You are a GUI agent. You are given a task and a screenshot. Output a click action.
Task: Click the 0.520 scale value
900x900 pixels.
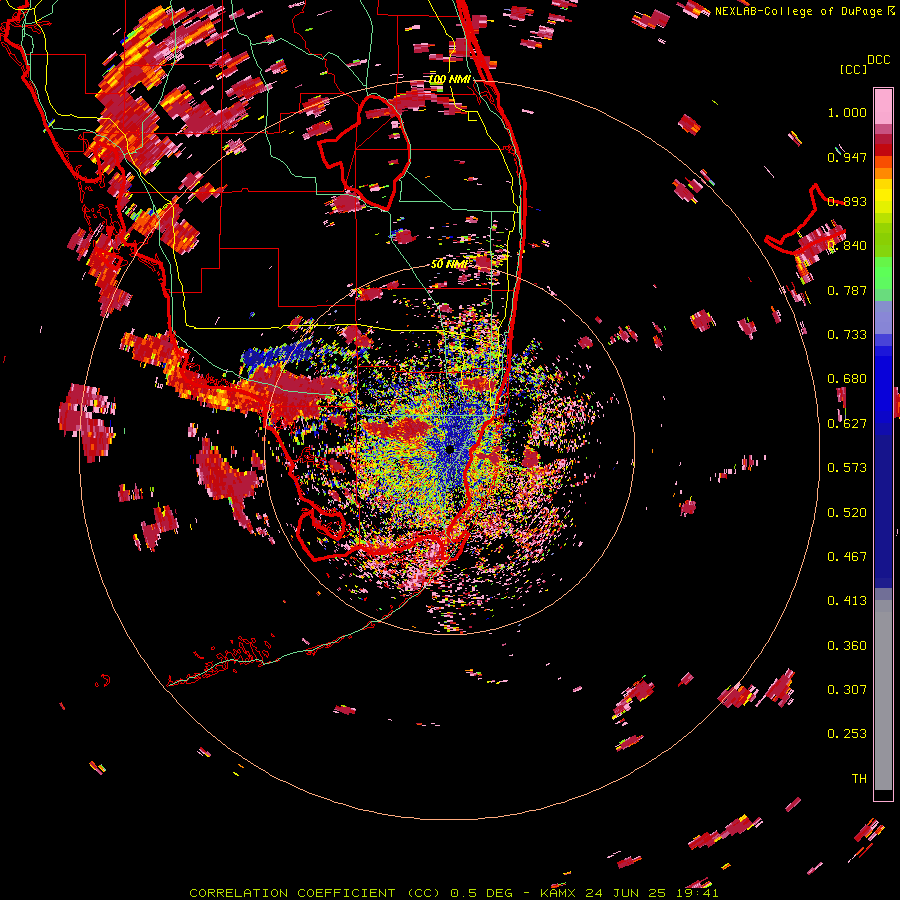tap(847, 513)
